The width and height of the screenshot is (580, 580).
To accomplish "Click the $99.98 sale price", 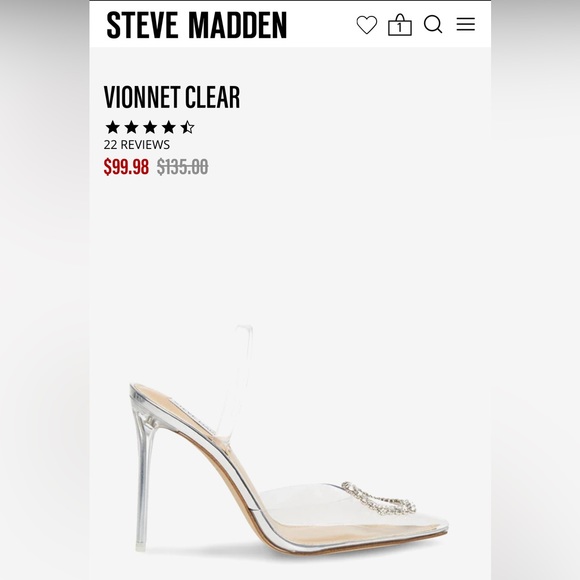I will click(126, 166).
